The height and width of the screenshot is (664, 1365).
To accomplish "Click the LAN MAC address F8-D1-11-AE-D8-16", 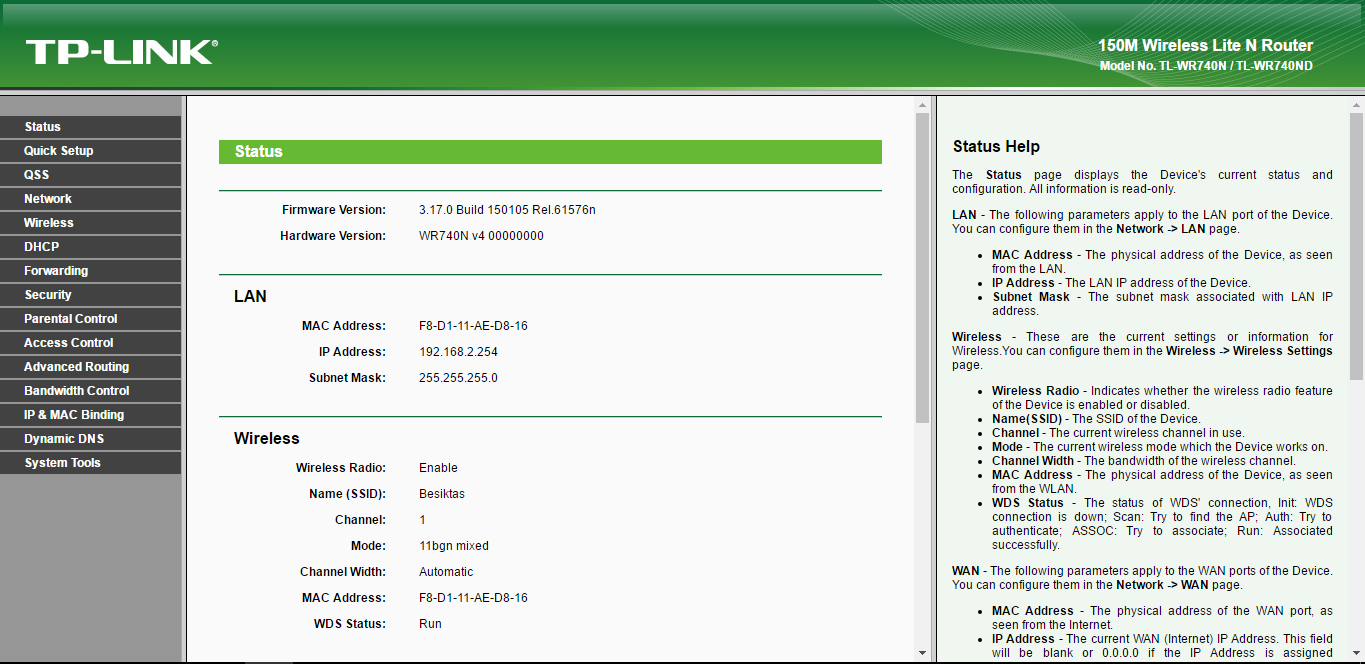I will pos(473,326).
